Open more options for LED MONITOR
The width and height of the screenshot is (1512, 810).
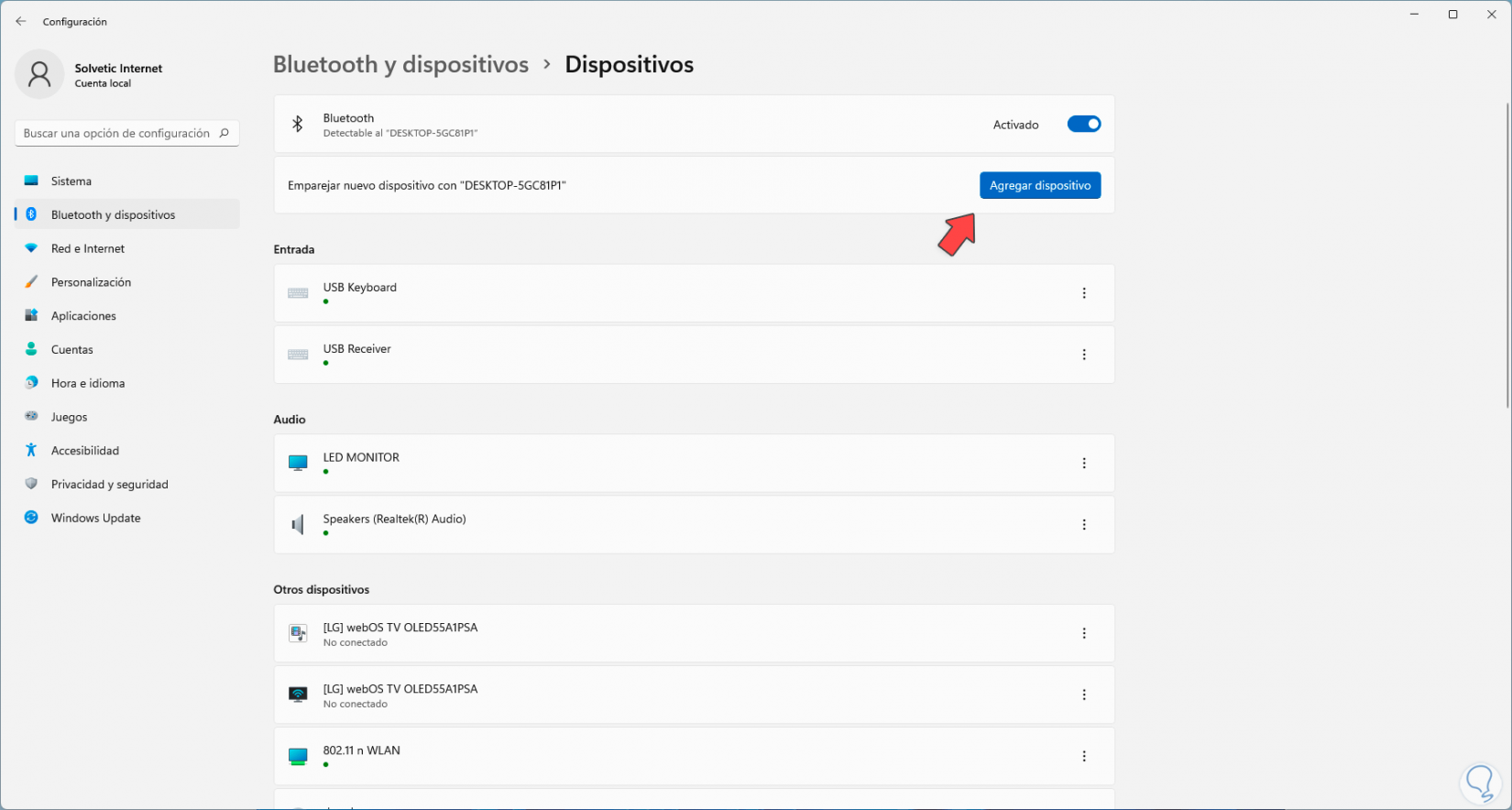click(1084, 464)
